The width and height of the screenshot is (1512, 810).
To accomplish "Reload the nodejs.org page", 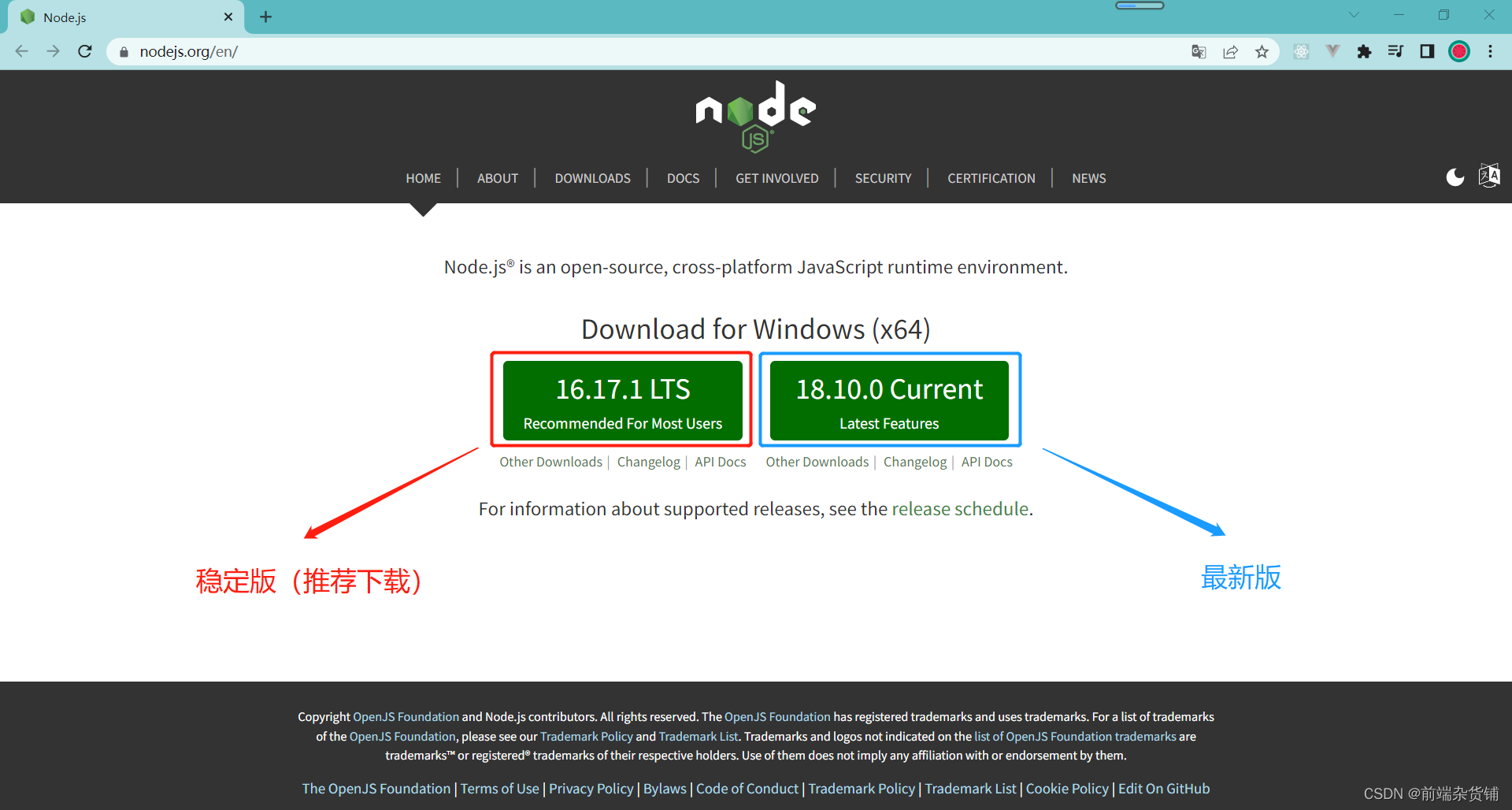I will 85,52.
